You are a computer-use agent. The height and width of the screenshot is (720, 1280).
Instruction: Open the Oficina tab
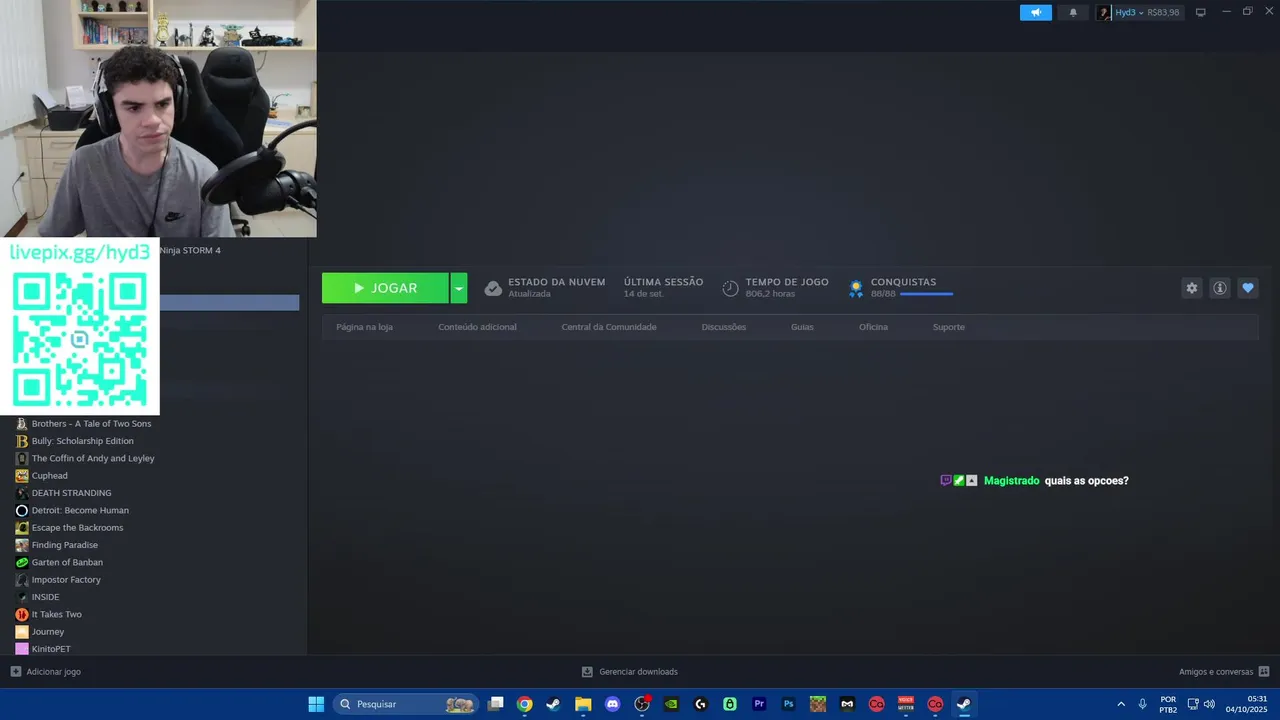tap(873, 327)
